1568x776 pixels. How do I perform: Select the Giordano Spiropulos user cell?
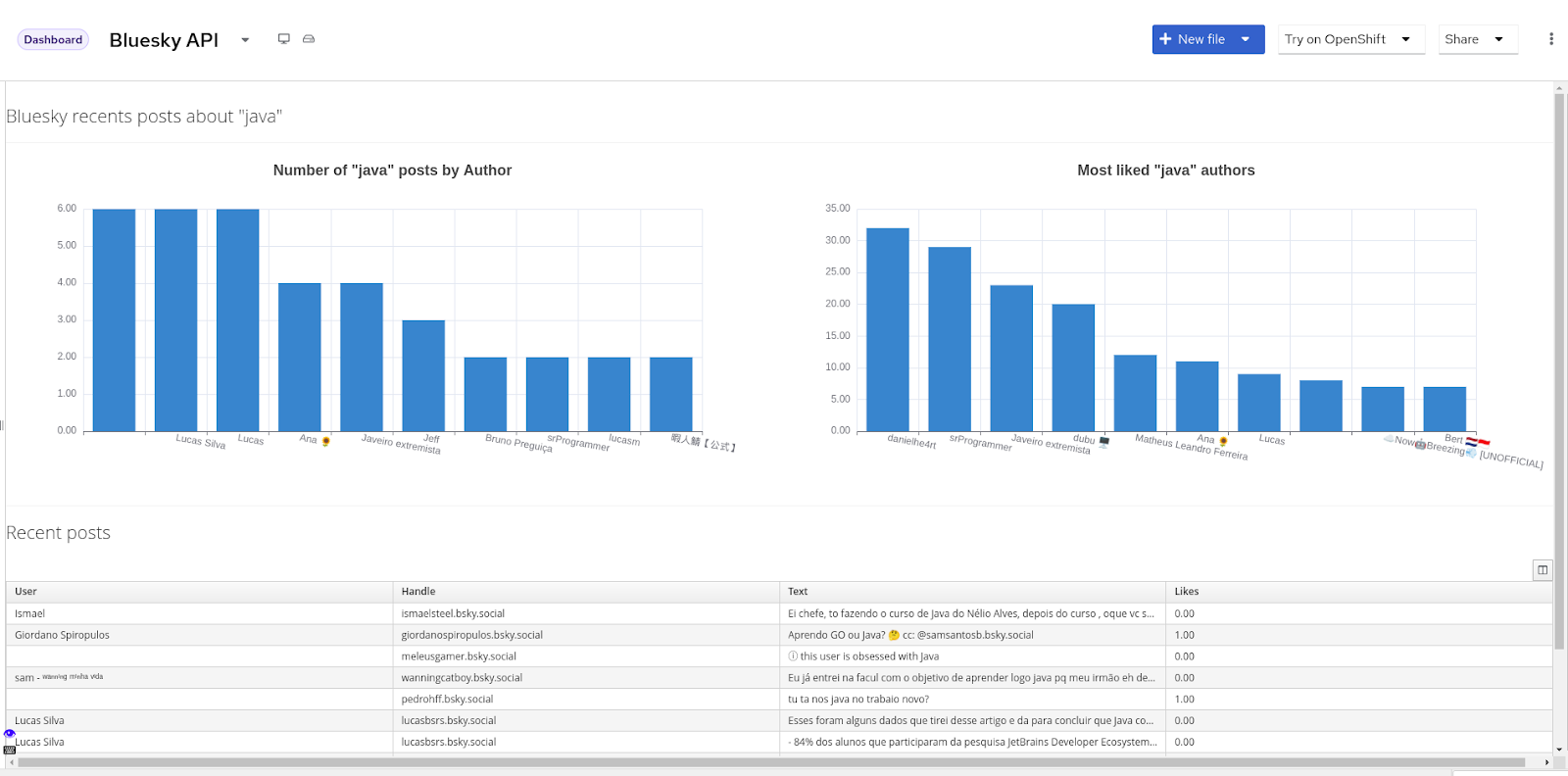[x=200, y=635]
